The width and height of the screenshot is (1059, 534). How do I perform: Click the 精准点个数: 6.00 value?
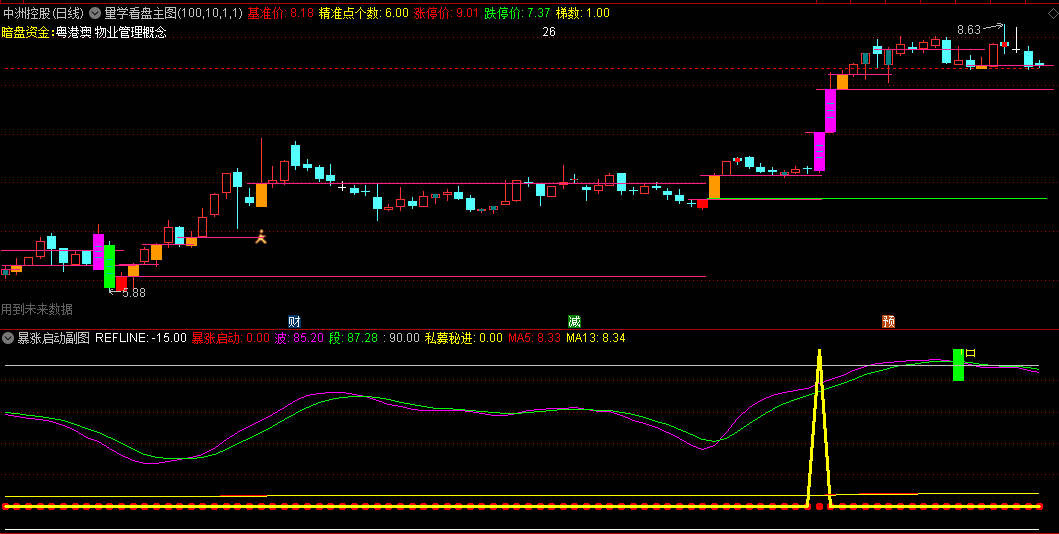coord(363,12)
